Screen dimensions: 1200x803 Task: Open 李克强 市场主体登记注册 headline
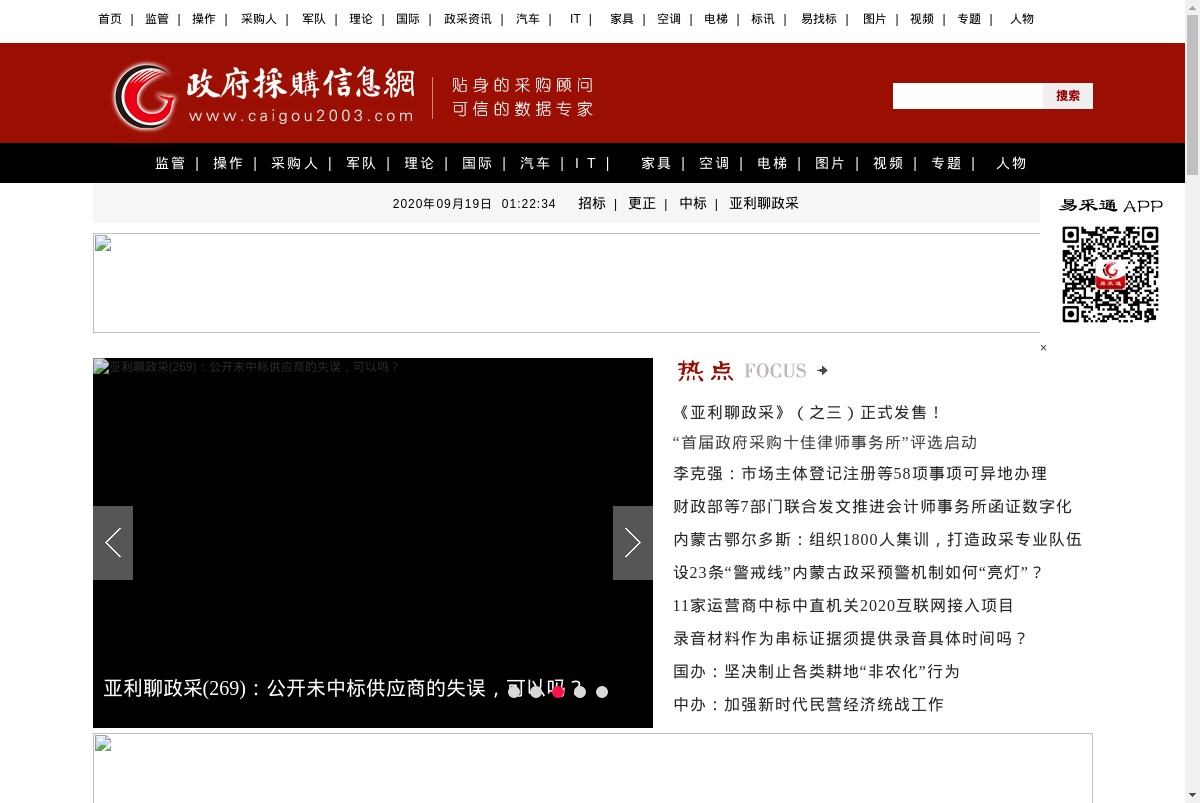(x=860, y=474)
